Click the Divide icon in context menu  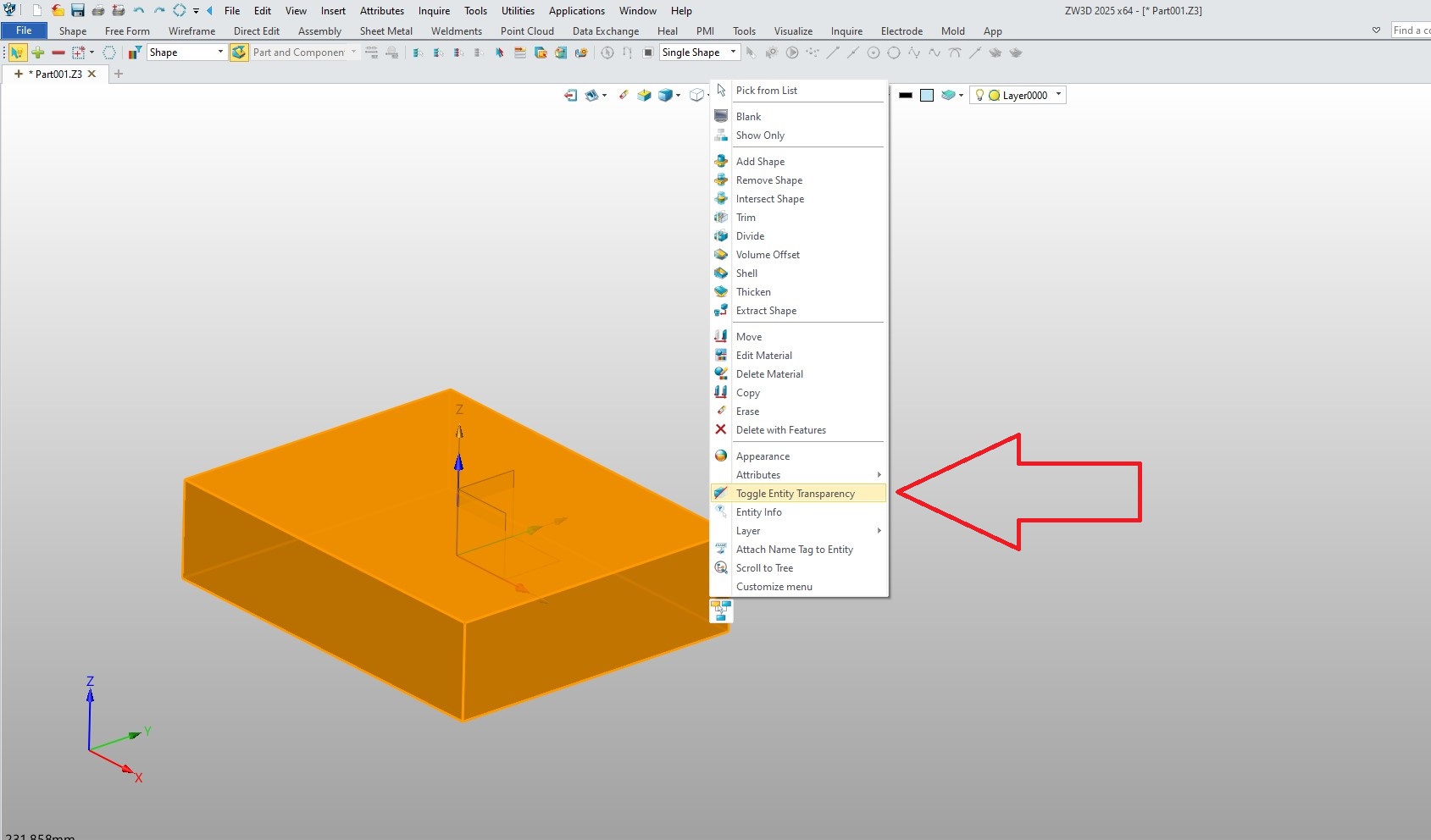[721, 235]
